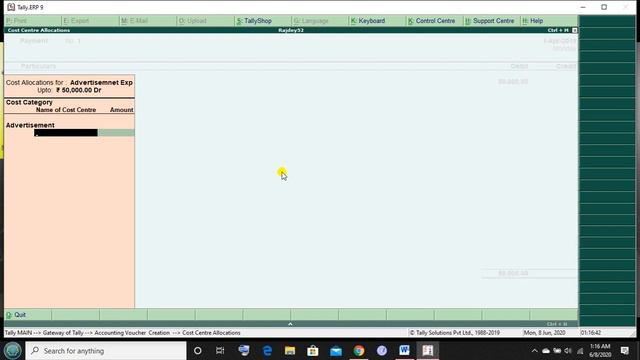640x360 pixels.
Task: Click the 50,000.00 Dr upto amount
Action: tap(79, 90)
